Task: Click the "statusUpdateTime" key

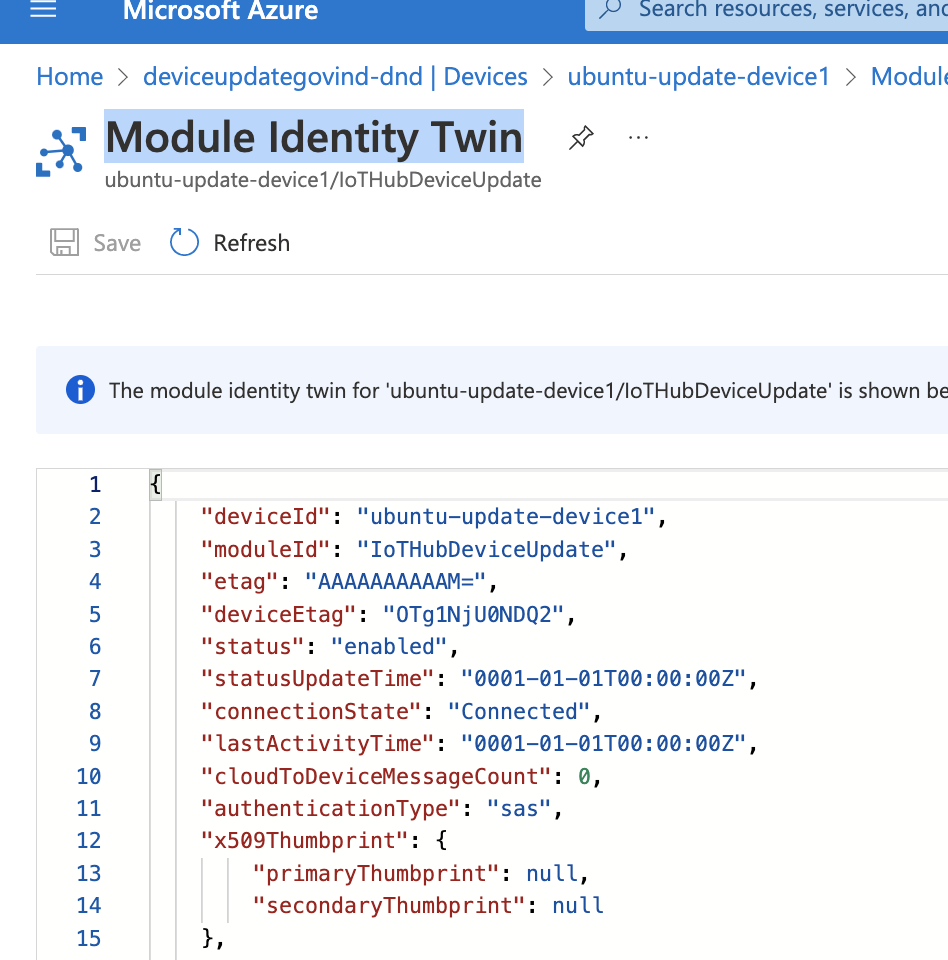Action: 318,679
